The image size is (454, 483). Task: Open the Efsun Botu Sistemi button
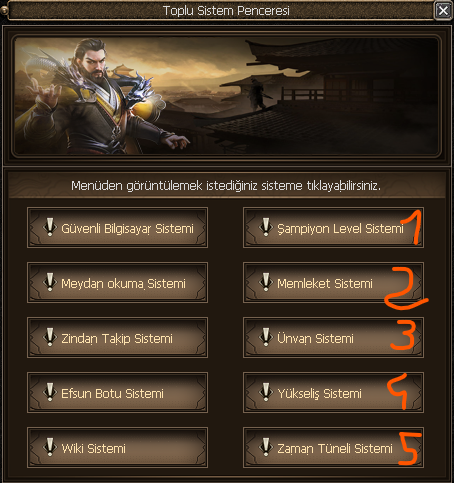117,392
